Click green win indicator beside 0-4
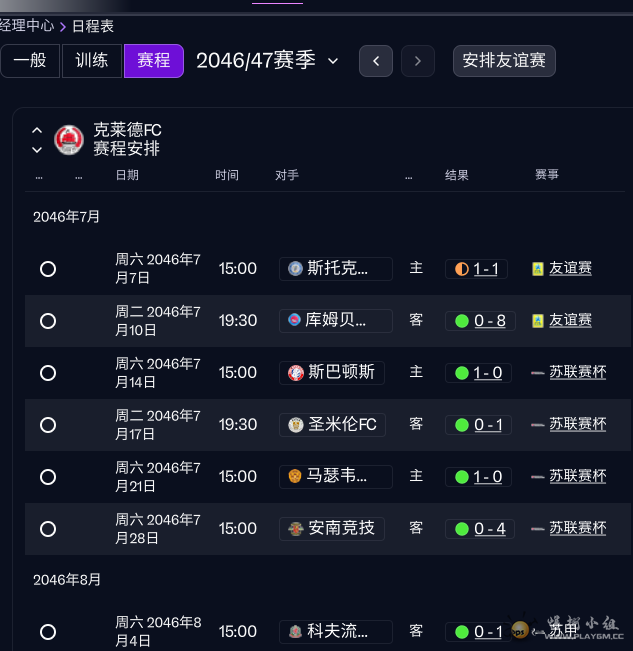The height and width of the screenshot is (651, 633). click(x=462, y=529)
